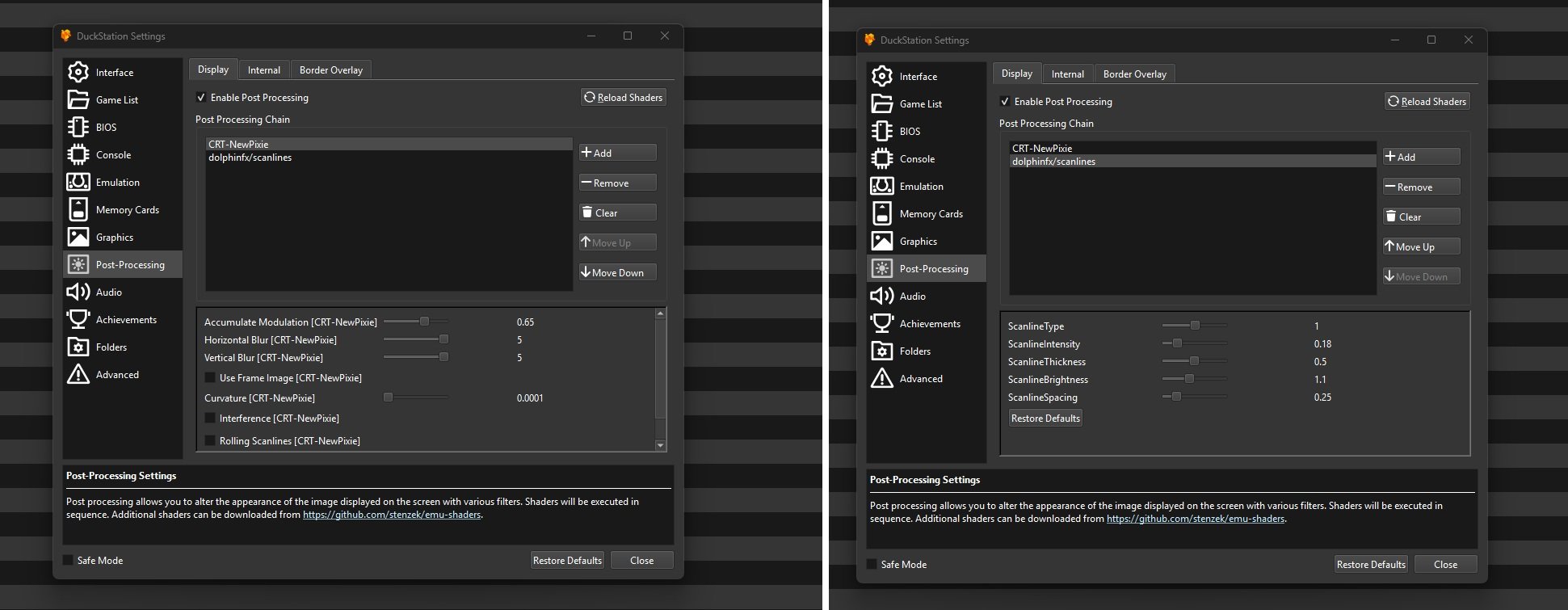The image size is (1568, 610).
Task: Open Interface icon in left window sidebar
Action: 78,72
